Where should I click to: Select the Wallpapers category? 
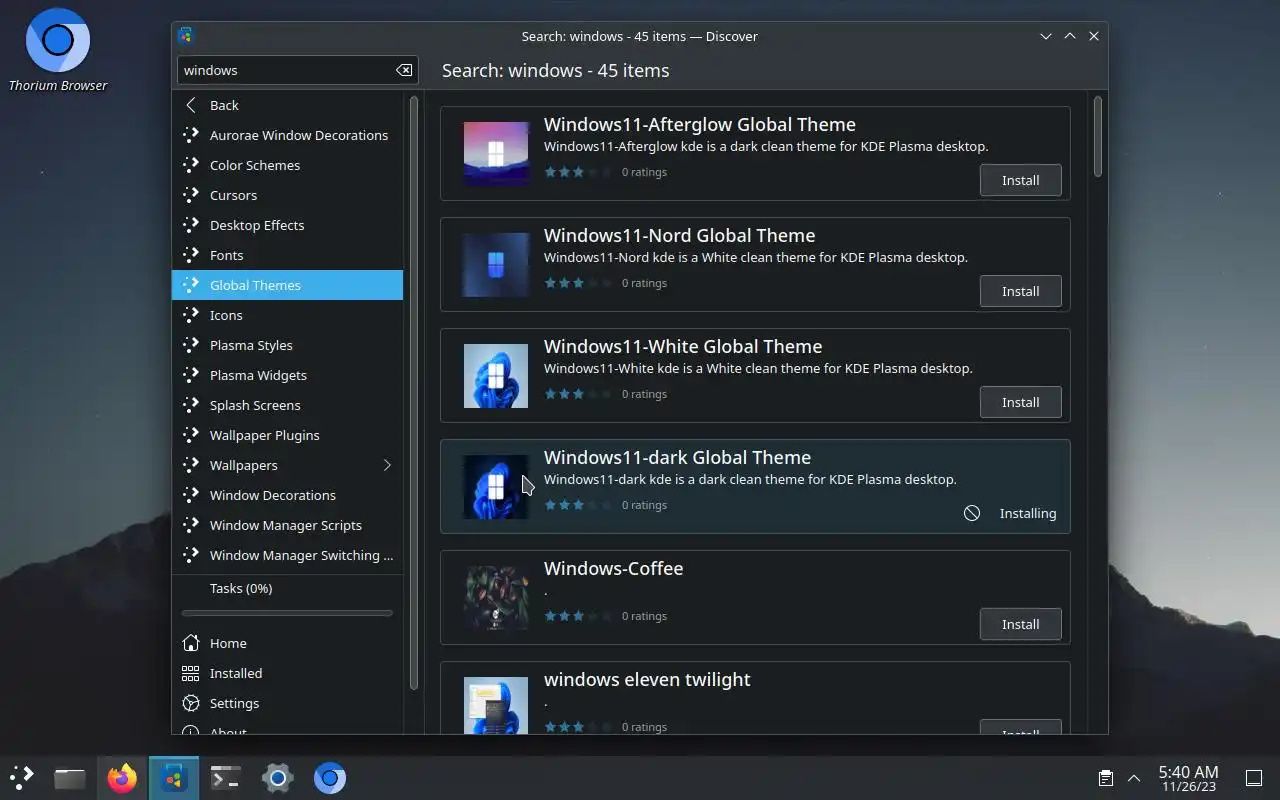[x=287, y=465]
